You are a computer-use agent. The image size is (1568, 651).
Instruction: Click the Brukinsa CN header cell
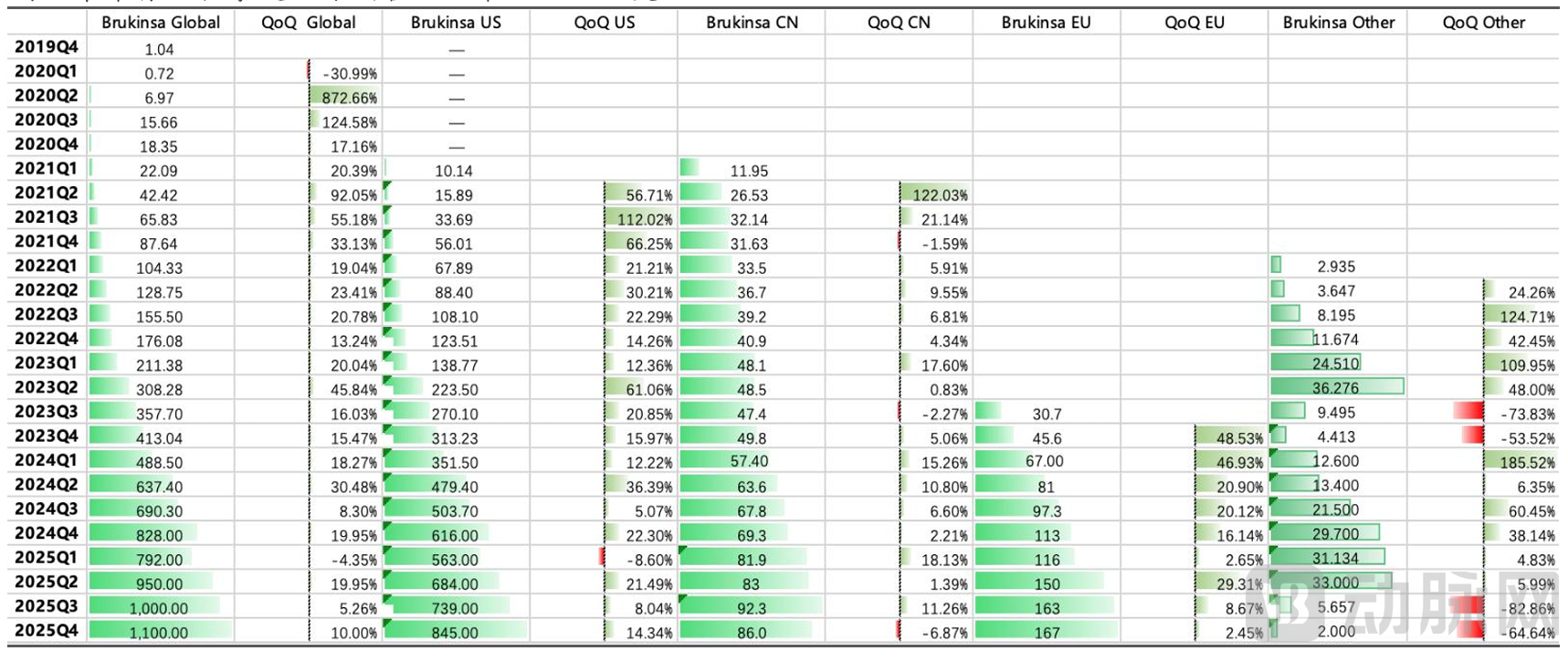pyautogui.click(x=752, y=23)
